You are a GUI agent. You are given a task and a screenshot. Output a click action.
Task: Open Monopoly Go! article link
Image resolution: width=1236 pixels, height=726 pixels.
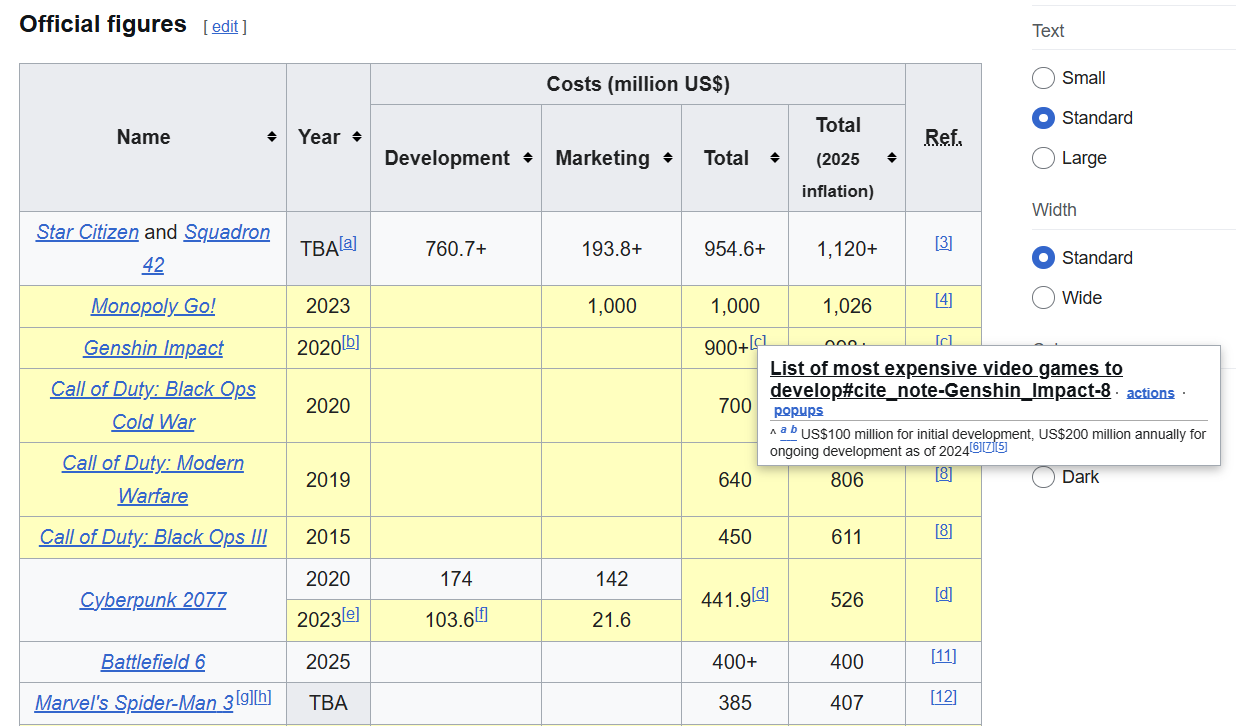[153, 306]
